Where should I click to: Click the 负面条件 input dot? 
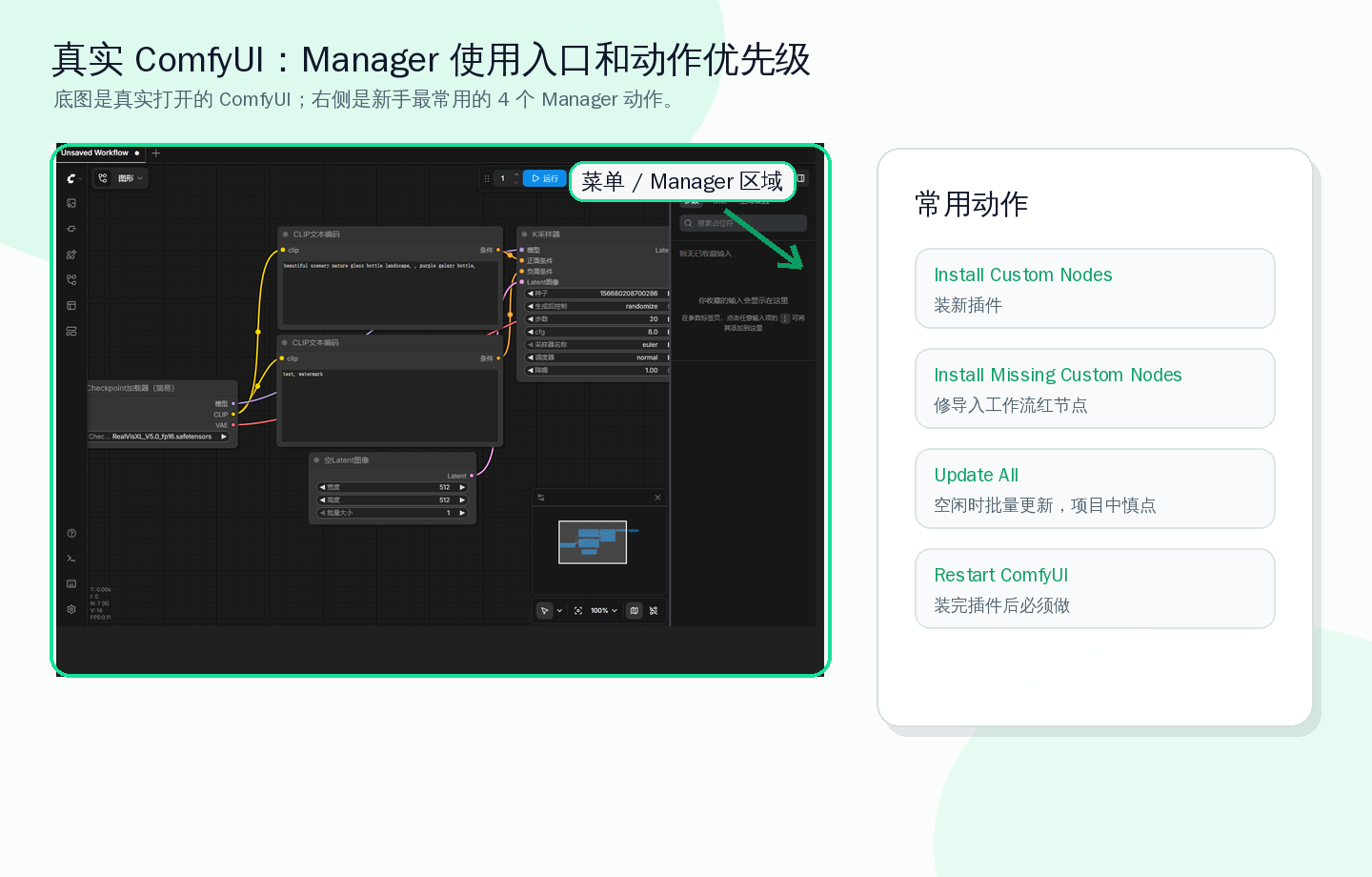point(522,271)
